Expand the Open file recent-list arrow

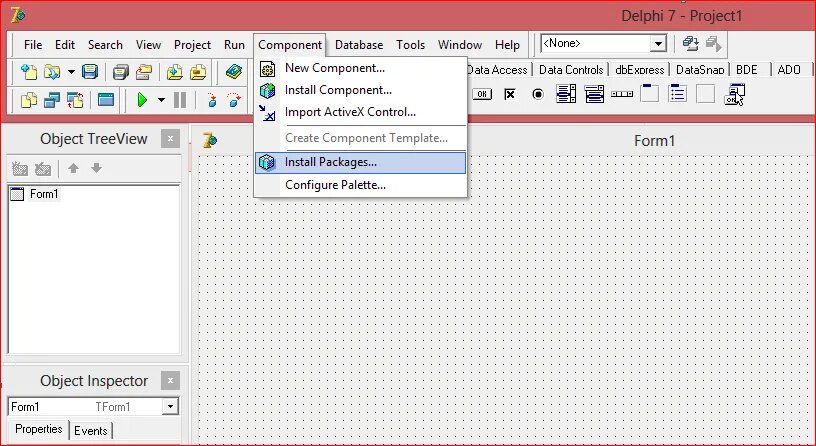pyautogui.click(x=71, y=71)
